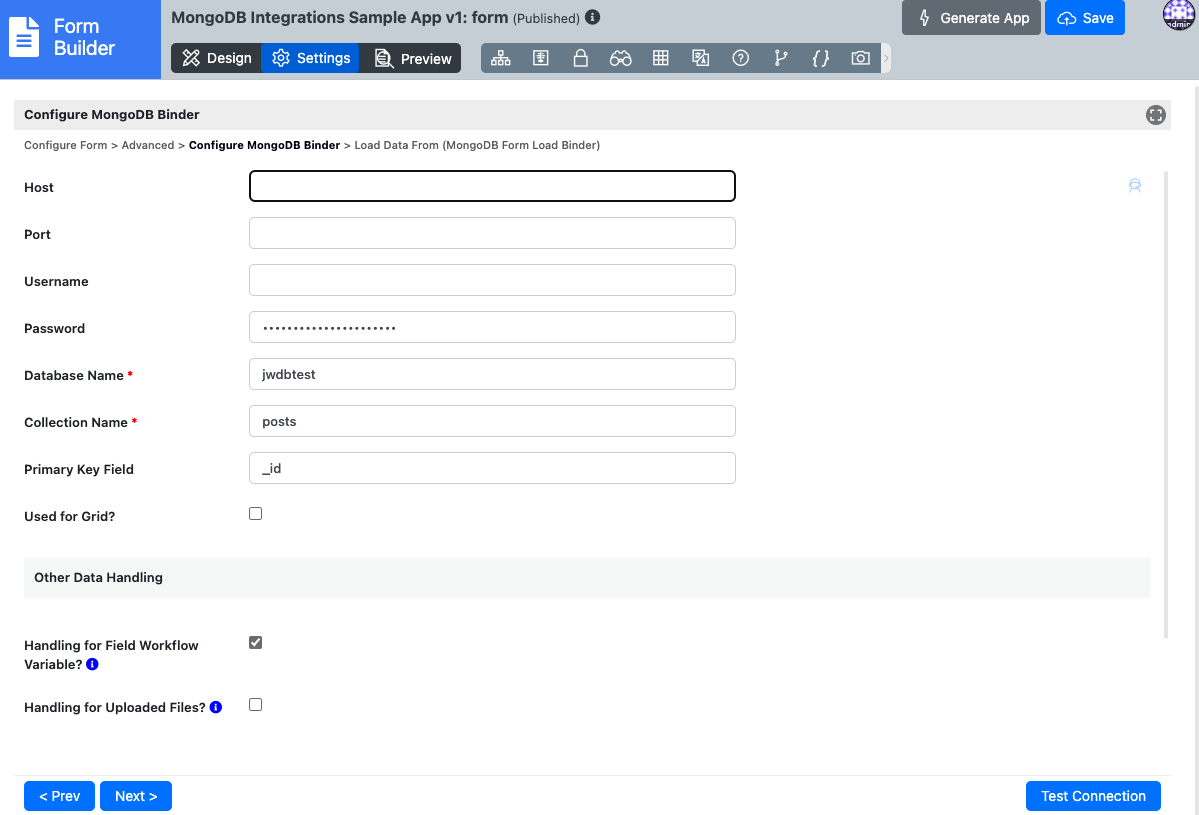
Task: Click info icon for Field Workflow Variable
Action: 93,664
